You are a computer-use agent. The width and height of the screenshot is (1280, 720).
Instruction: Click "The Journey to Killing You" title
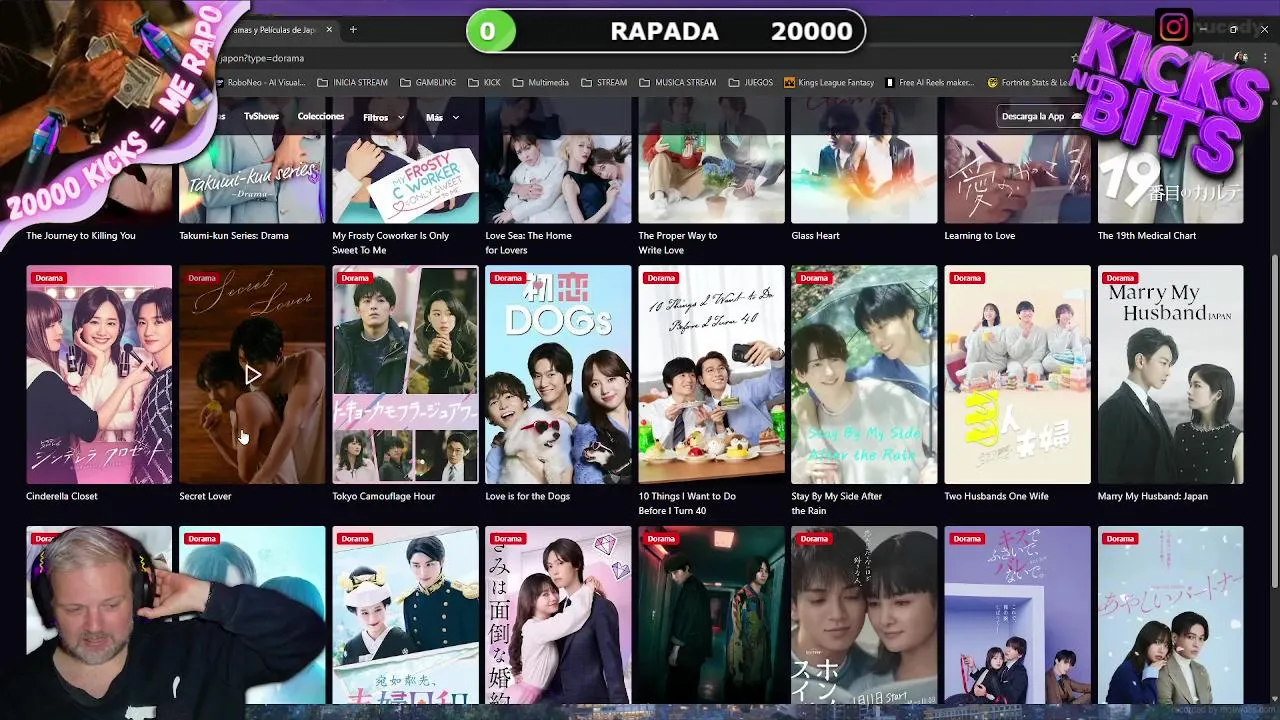coord(81,236)
